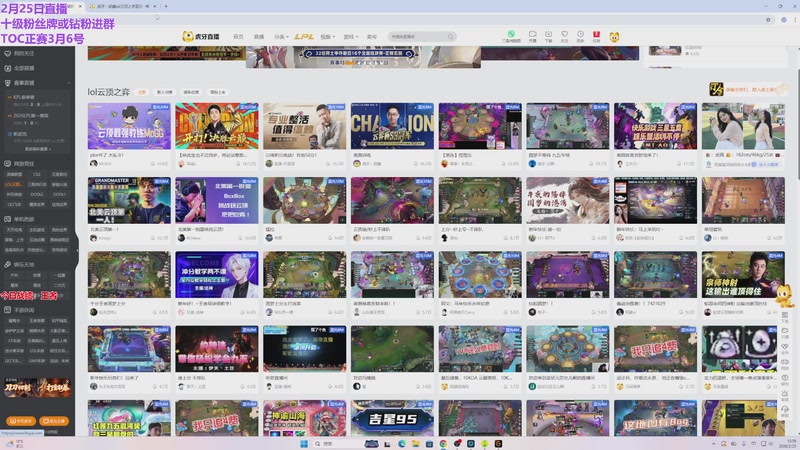Viewport: 800px width, 450px height.
Task: Expand the 游戏 dropdown in navigation
Action: pos(351,37)
